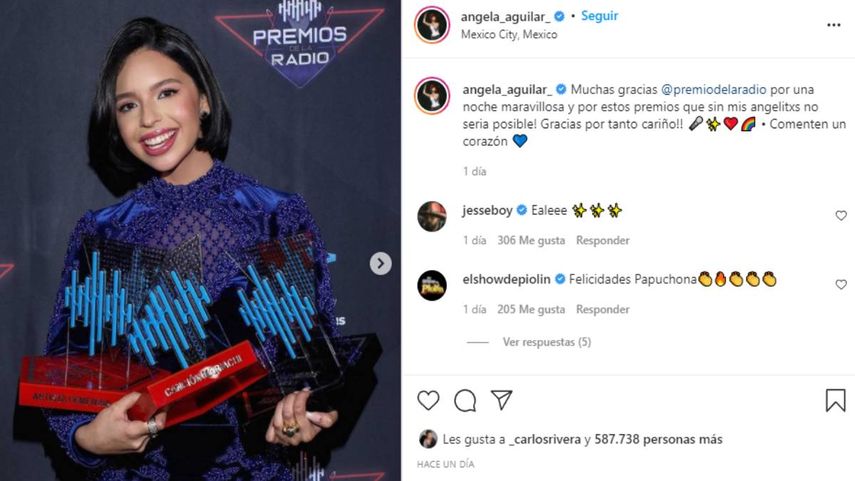Like elshowdepiolin's comment with the heart
855x481 pixels.
point(841,284)
